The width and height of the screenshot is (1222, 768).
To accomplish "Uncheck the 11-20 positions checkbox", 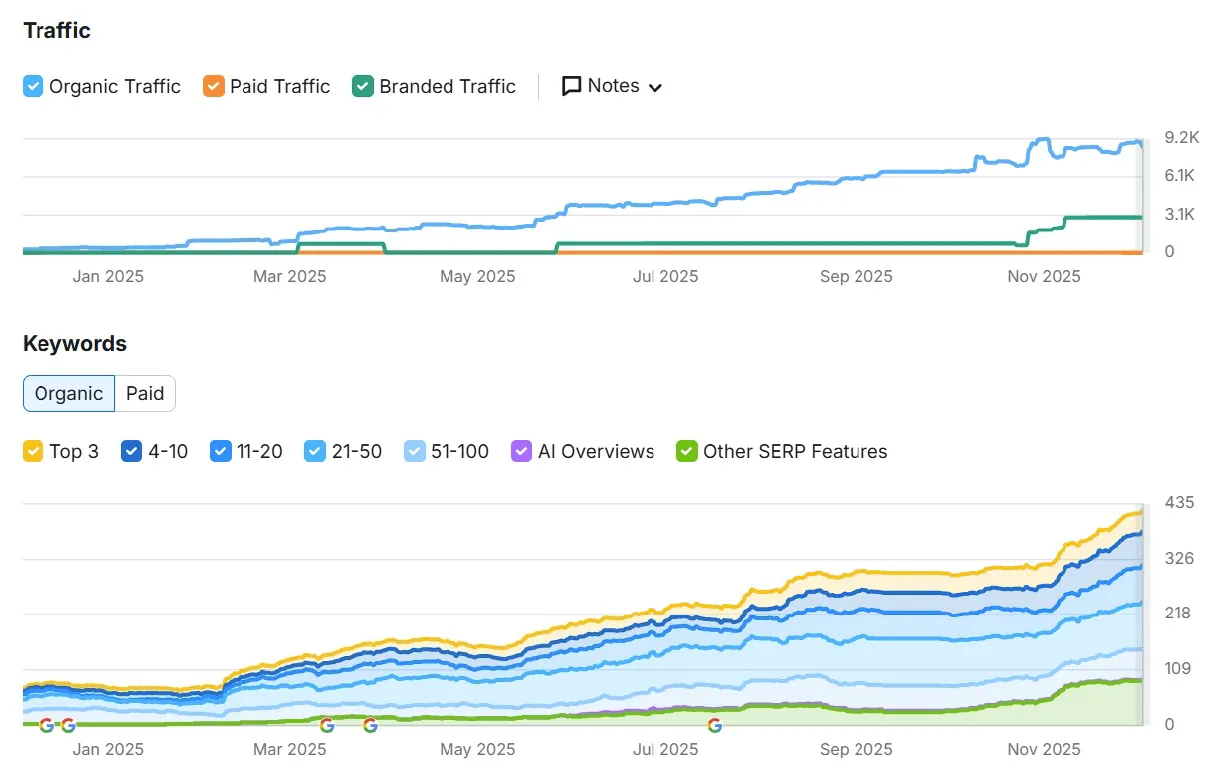I will (x=221, y=452).
